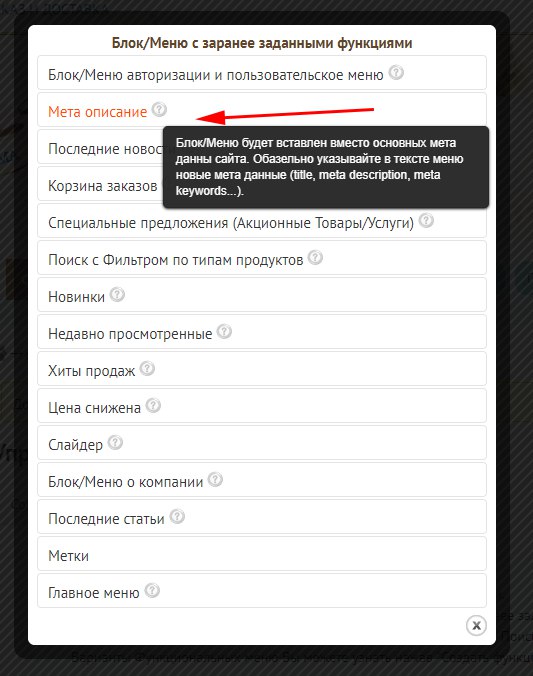Open the Последние статьи option
This screenshot has height=676, width=533.
pyautogui.click(x=262, y=517)
